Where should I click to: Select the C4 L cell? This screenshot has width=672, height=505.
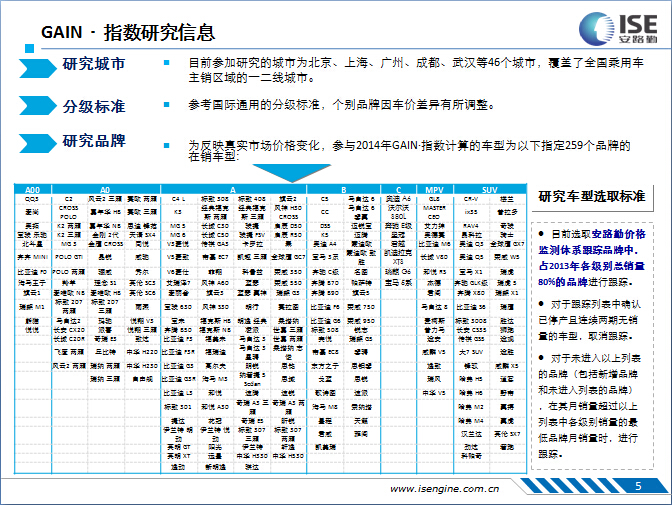click(178, 199)
